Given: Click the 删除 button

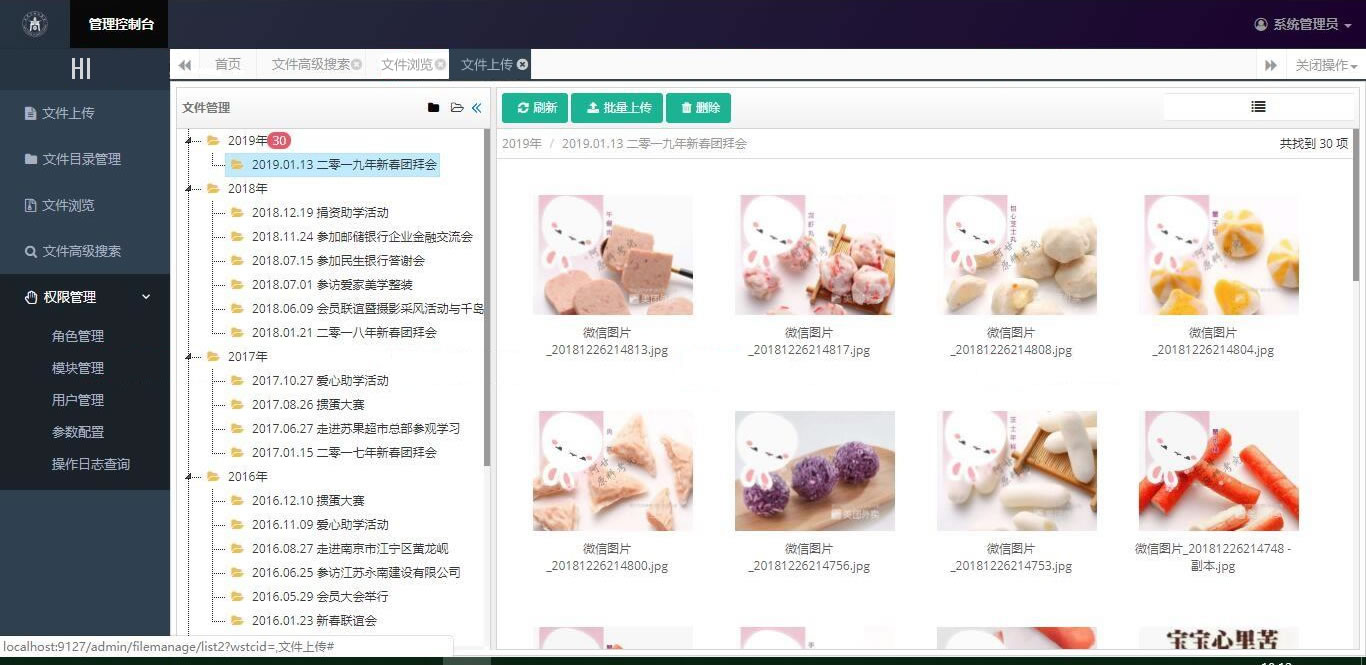Looking at the screenshot, I should [x=699, y=108].
